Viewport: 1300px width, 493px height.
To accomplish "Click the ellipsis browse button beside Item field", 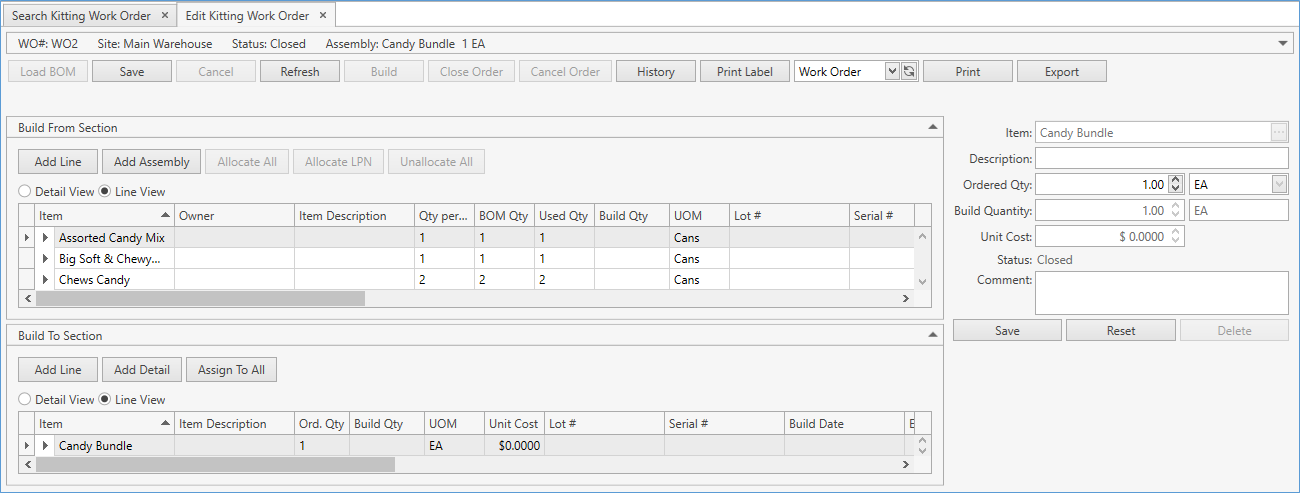I will tap(1279, 133).
